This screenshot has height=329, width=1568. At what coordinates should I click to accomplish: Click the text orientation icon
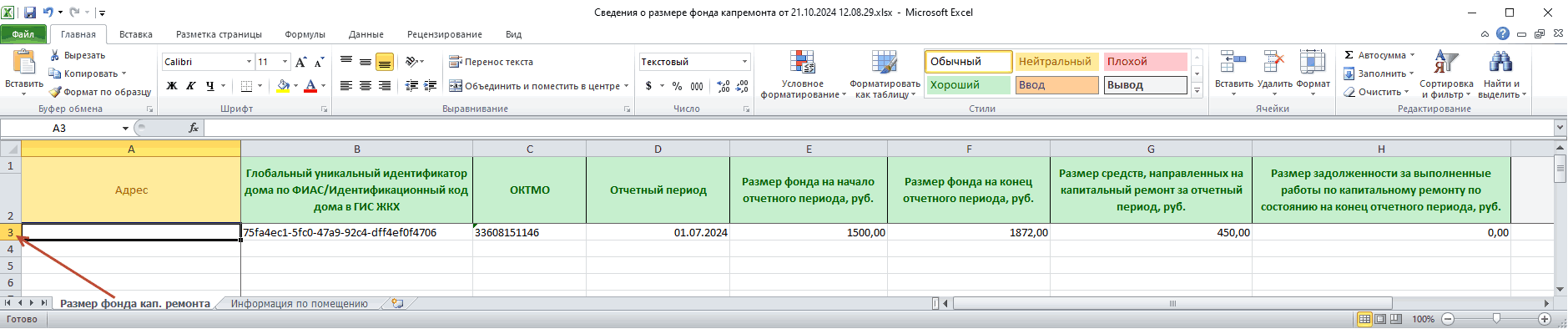pyautogui.click(x=411, y=62)
